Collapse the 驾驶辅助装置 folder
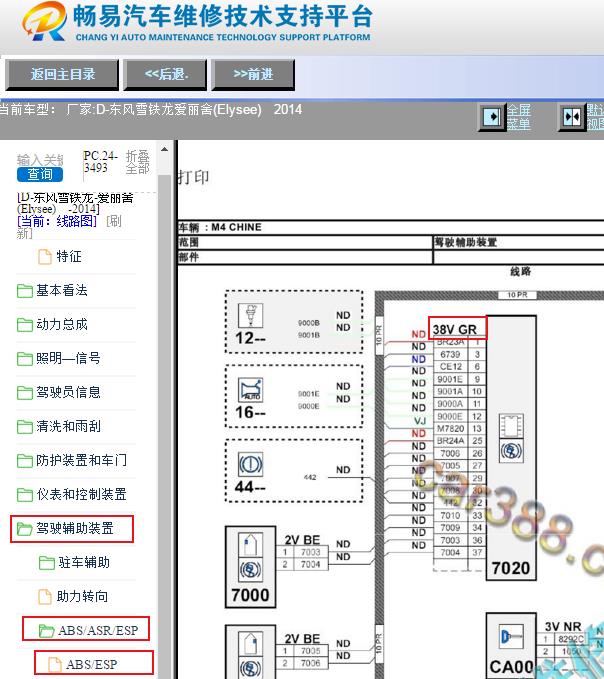Viewport: 604px width, 679px height. pos(75,529)
